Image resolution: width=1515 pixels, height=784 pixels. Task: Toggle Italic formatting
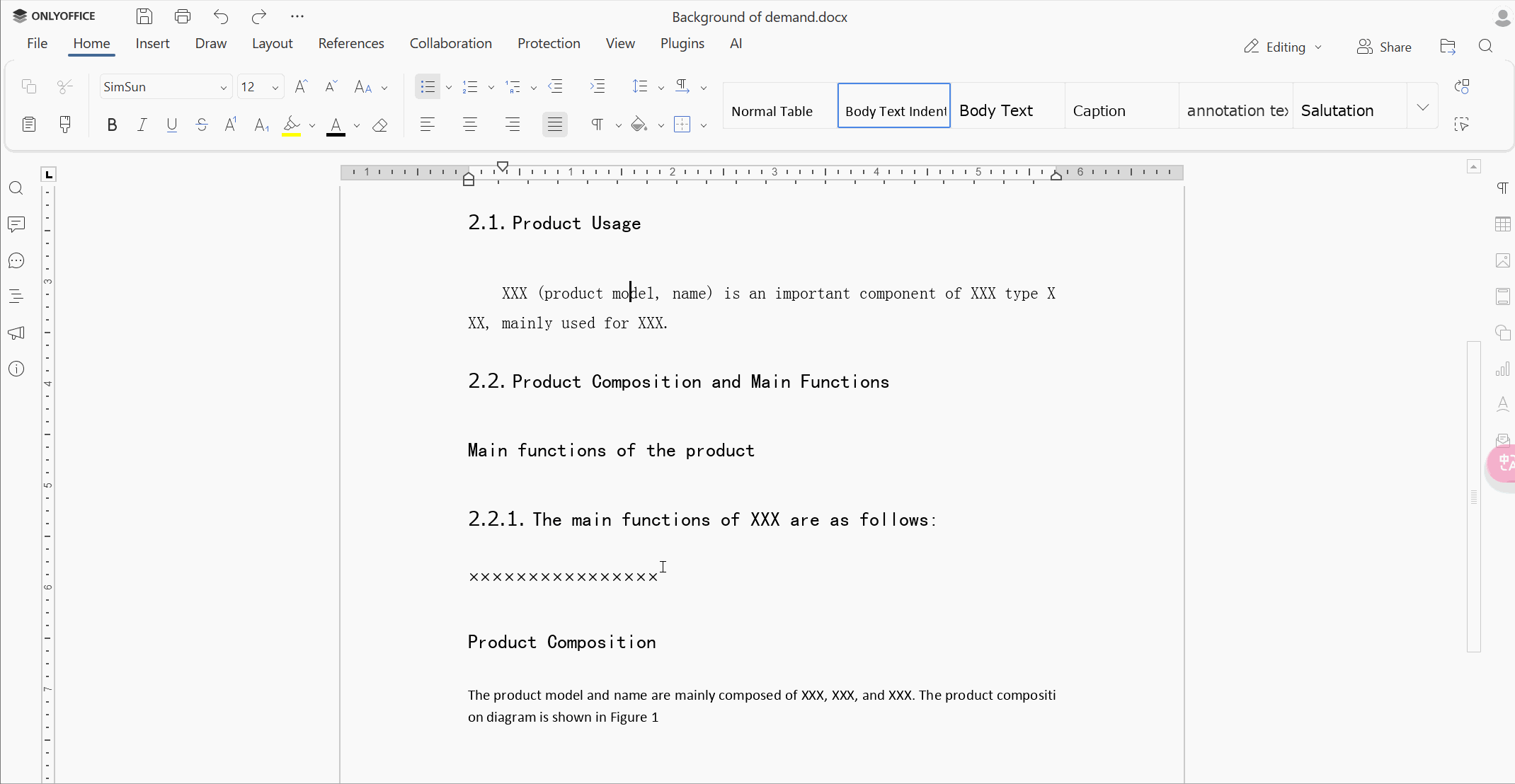[x=142, y=125]
